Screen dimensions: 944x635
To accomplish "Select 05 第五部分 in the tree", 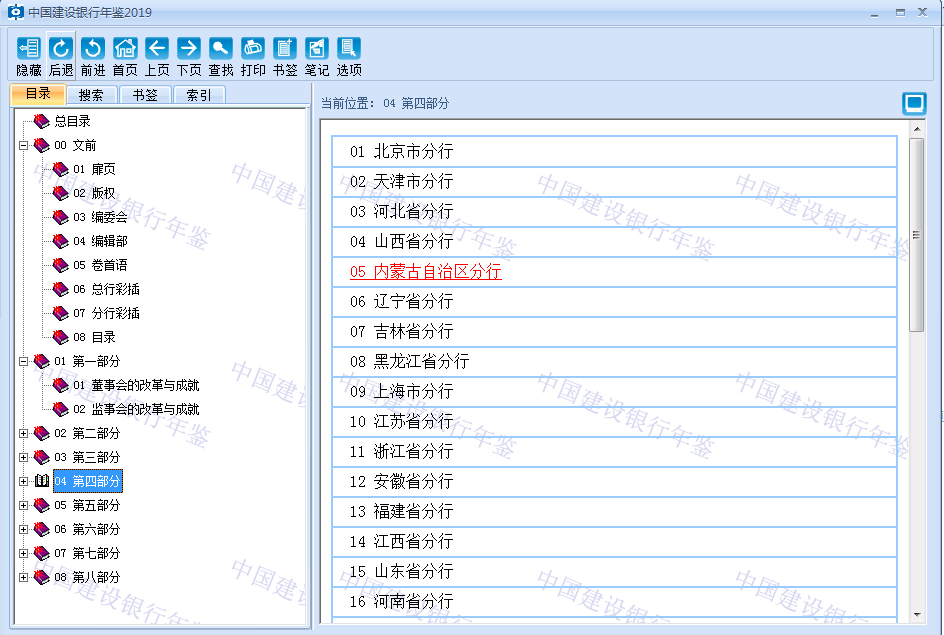I will point(87,506).
